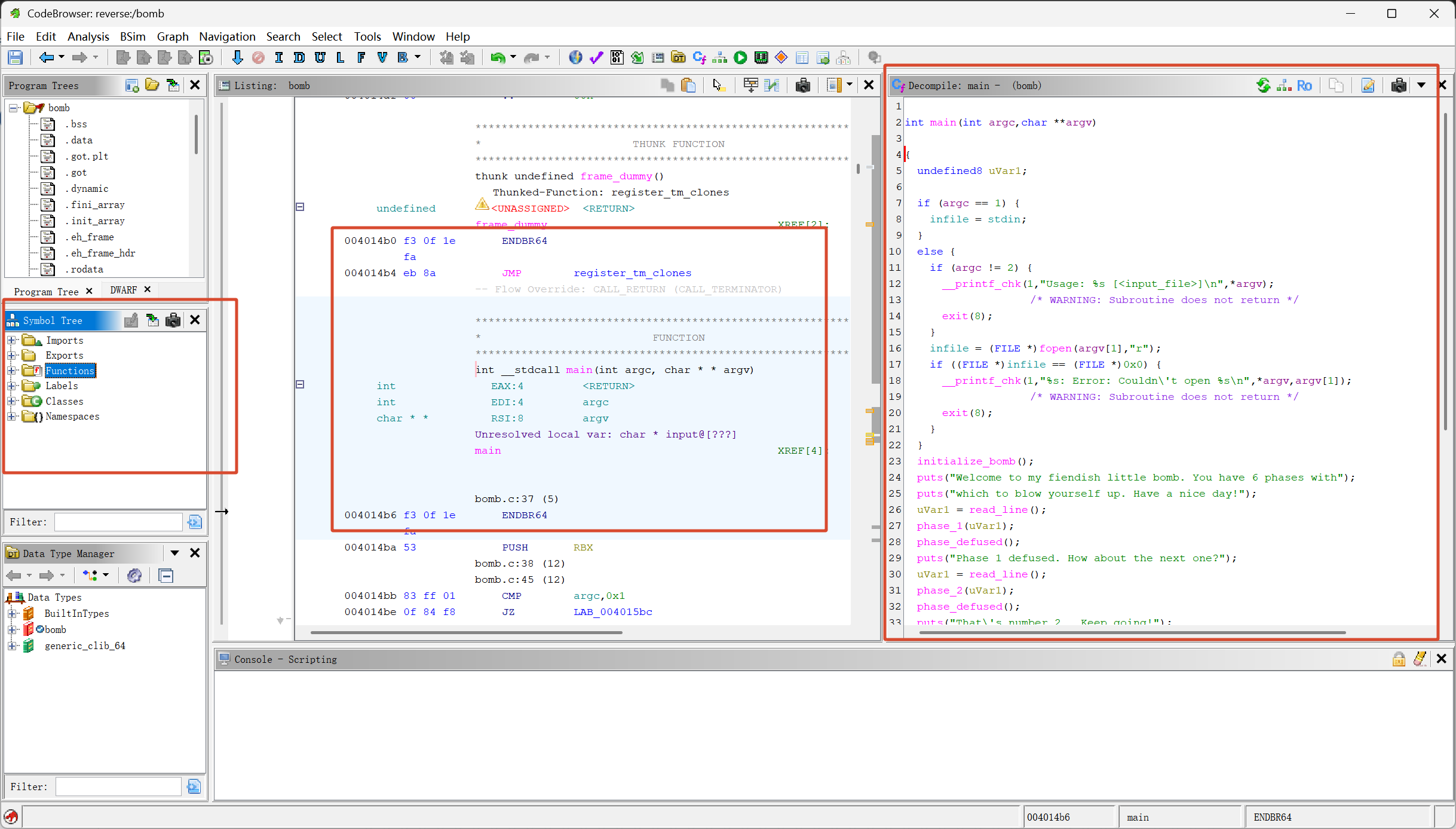Expand the Functions folder in Symbol Tree

[x=11, y=371]
